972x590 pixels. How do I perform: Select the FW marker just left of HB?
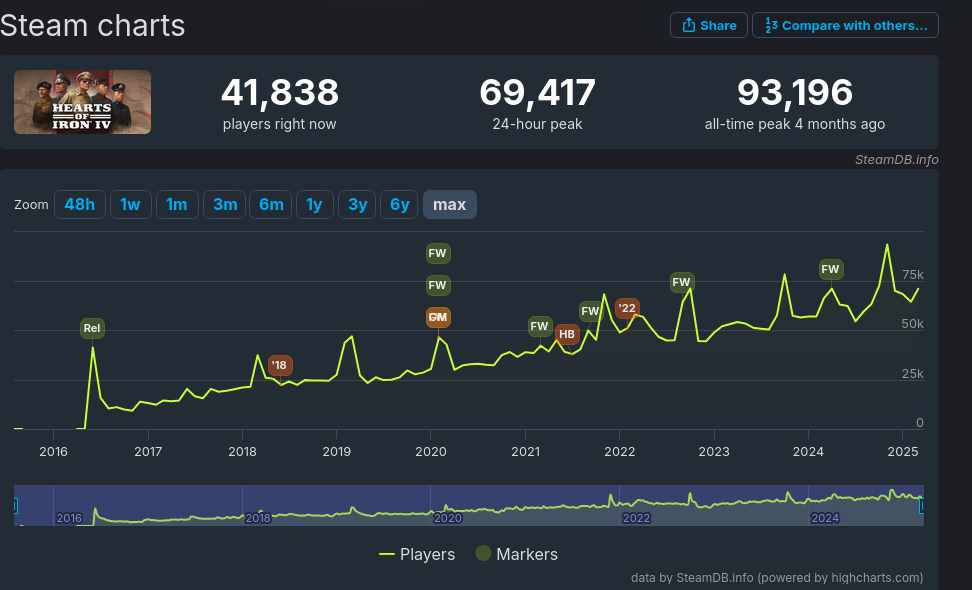[x=540, y=326]
